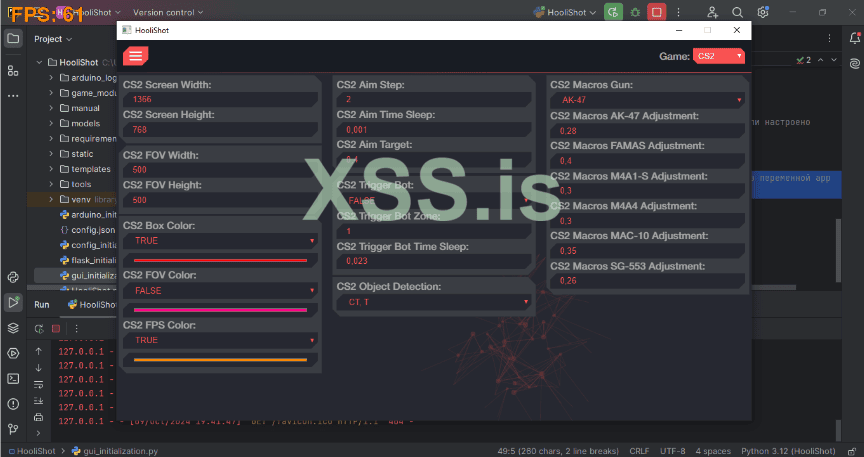864x457 pixels.
Task: Open the Python Packages tool window
Action: click(x=13, y=277)
